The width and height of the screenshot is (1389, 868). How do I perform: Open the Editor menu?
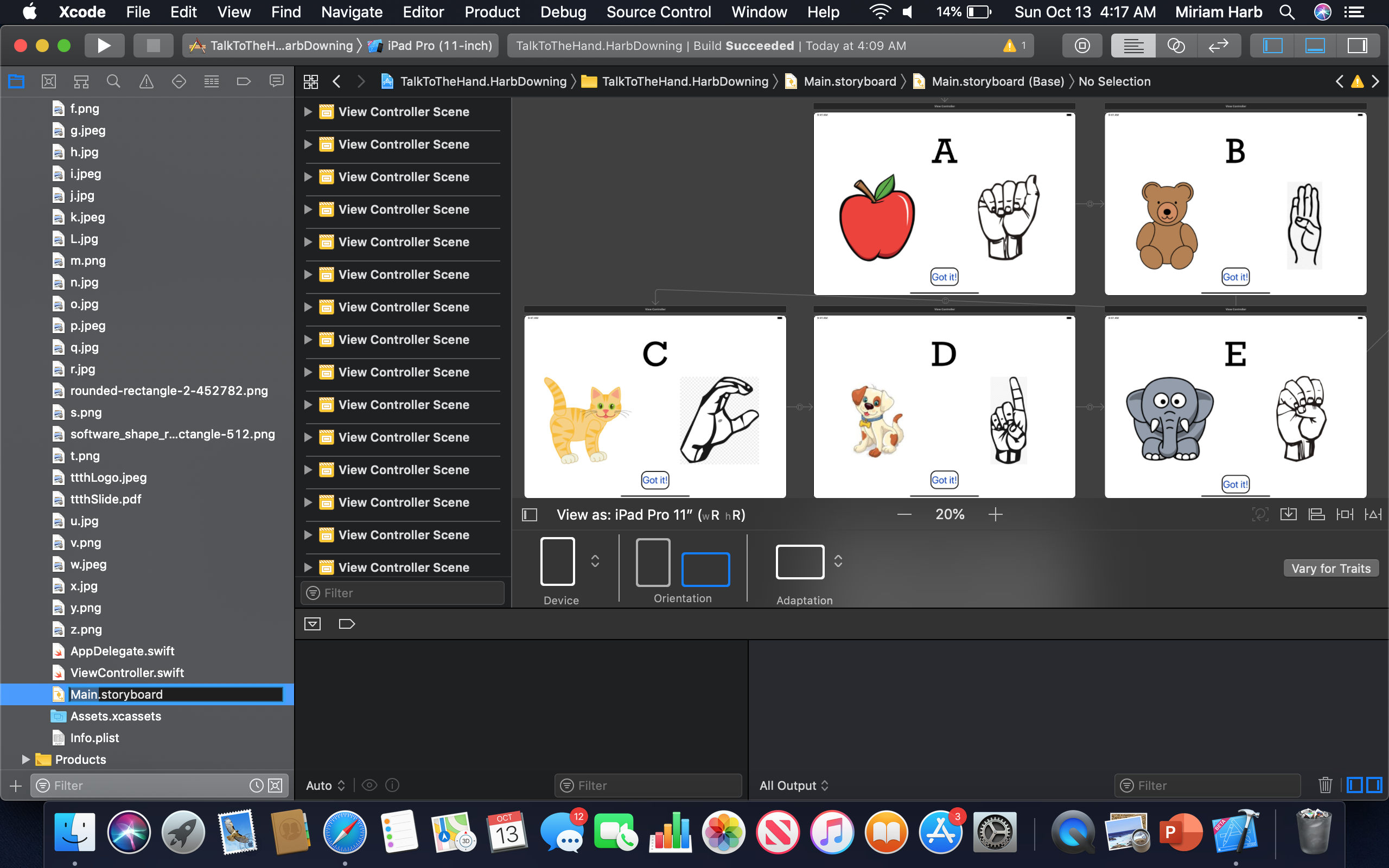point(423,12)
